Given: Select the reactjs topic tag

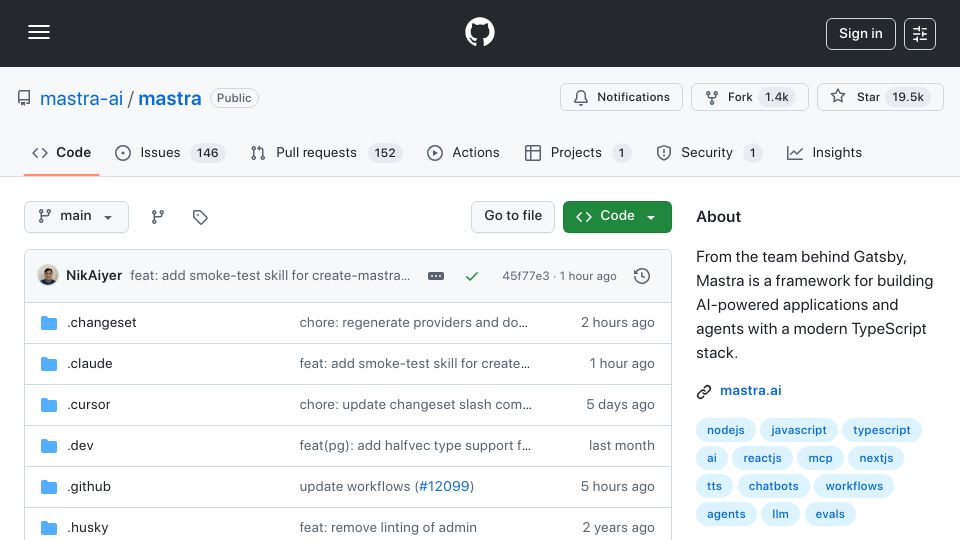Looking at the screenshot, I should [x=762, y=459].
